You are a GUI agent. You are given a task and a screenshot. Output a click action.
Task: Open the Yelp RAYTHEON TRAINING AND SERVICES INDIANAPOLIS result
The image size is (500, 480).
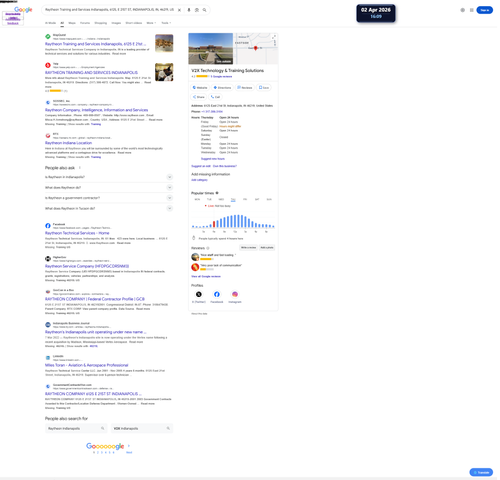click(91, 73)
